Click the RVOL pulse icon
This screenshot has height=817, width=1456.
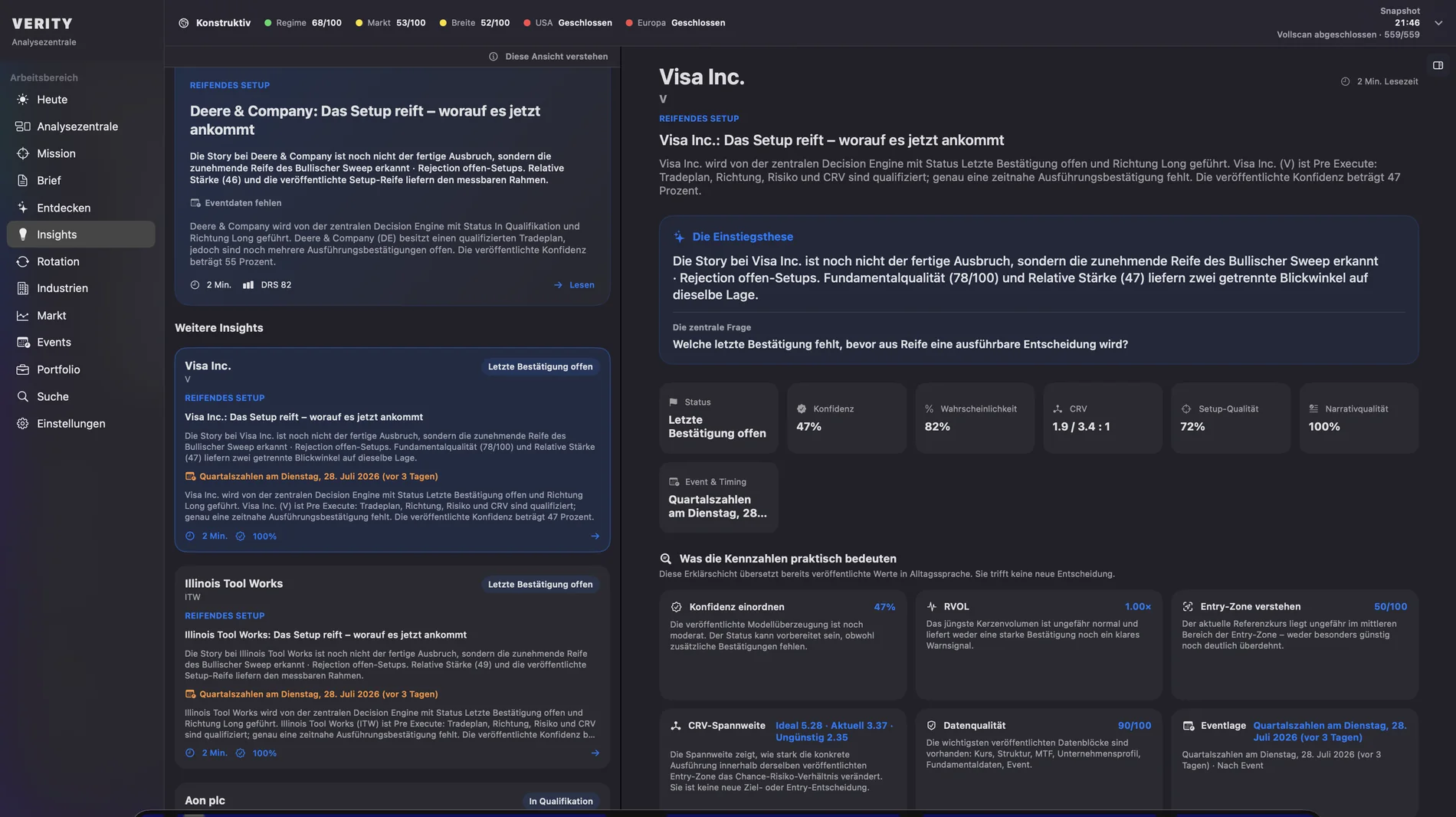pos(932,607)
